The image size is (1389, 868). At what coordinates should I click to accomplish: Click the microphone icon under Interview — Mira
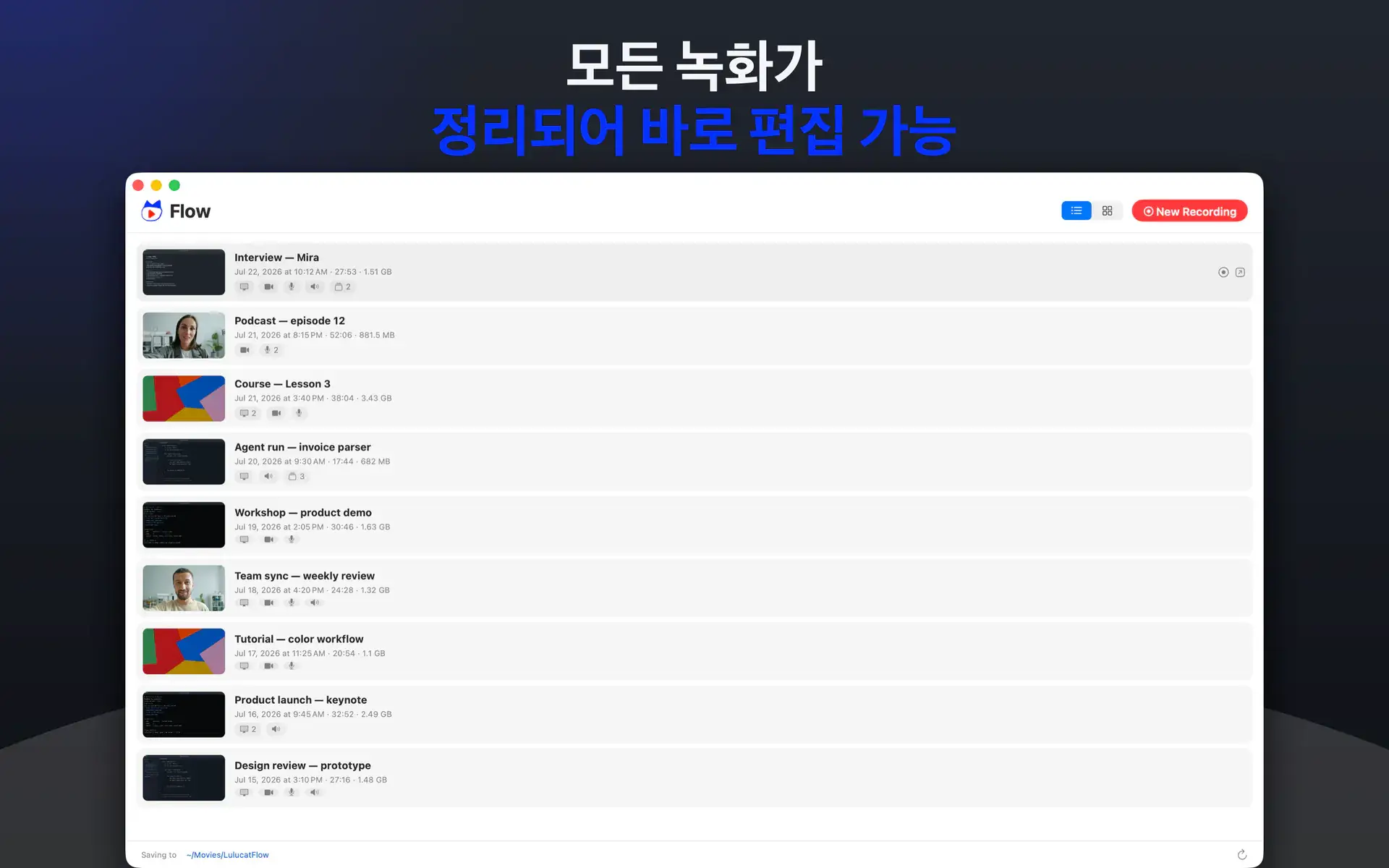click(x=292, y=287)
